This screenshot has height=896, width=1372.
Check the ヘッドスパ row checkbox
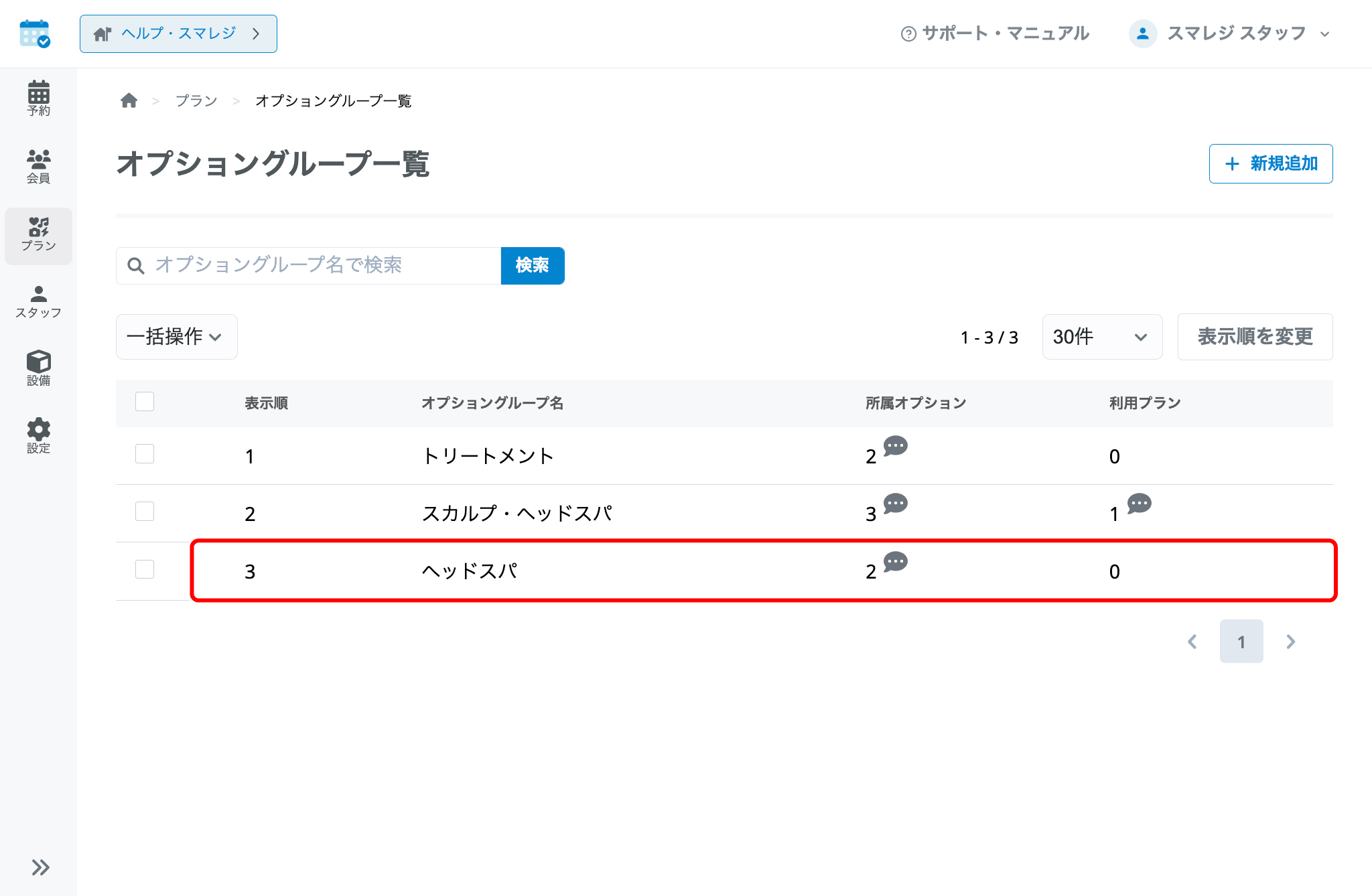(145, 569)
